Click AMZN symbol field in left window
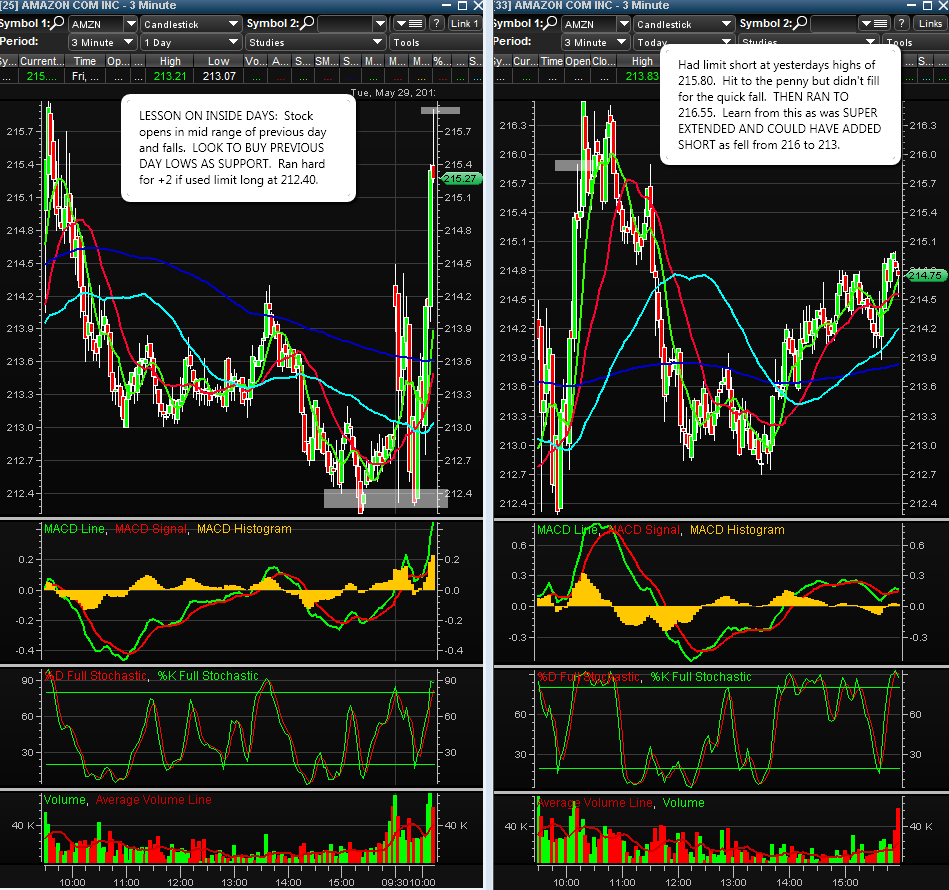The image size is (949, 890). click(96, 24)
